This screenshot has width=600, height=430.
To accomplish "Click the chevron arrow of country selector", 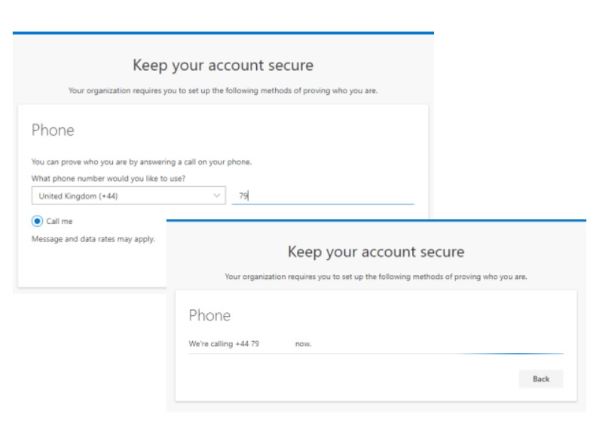I will pyautogui.click(x=217, y=196).
